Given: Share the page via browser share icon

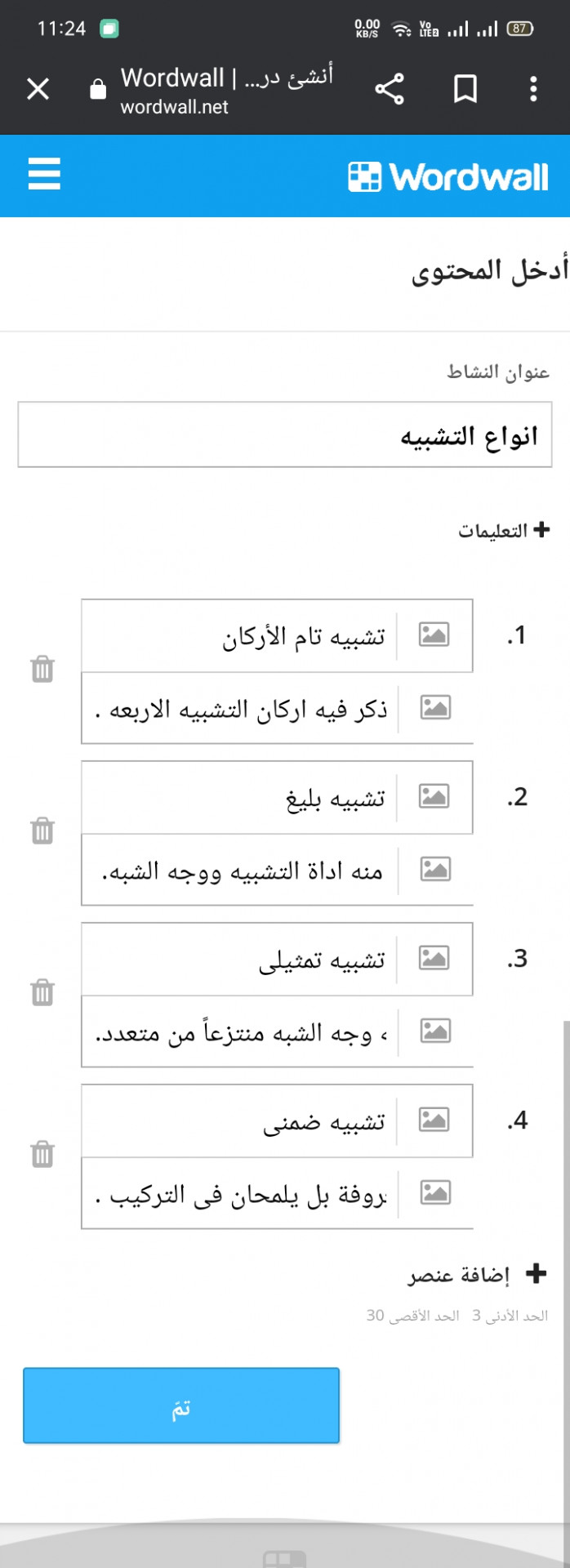Looking at the screenshot, I should tap(390, 88).
